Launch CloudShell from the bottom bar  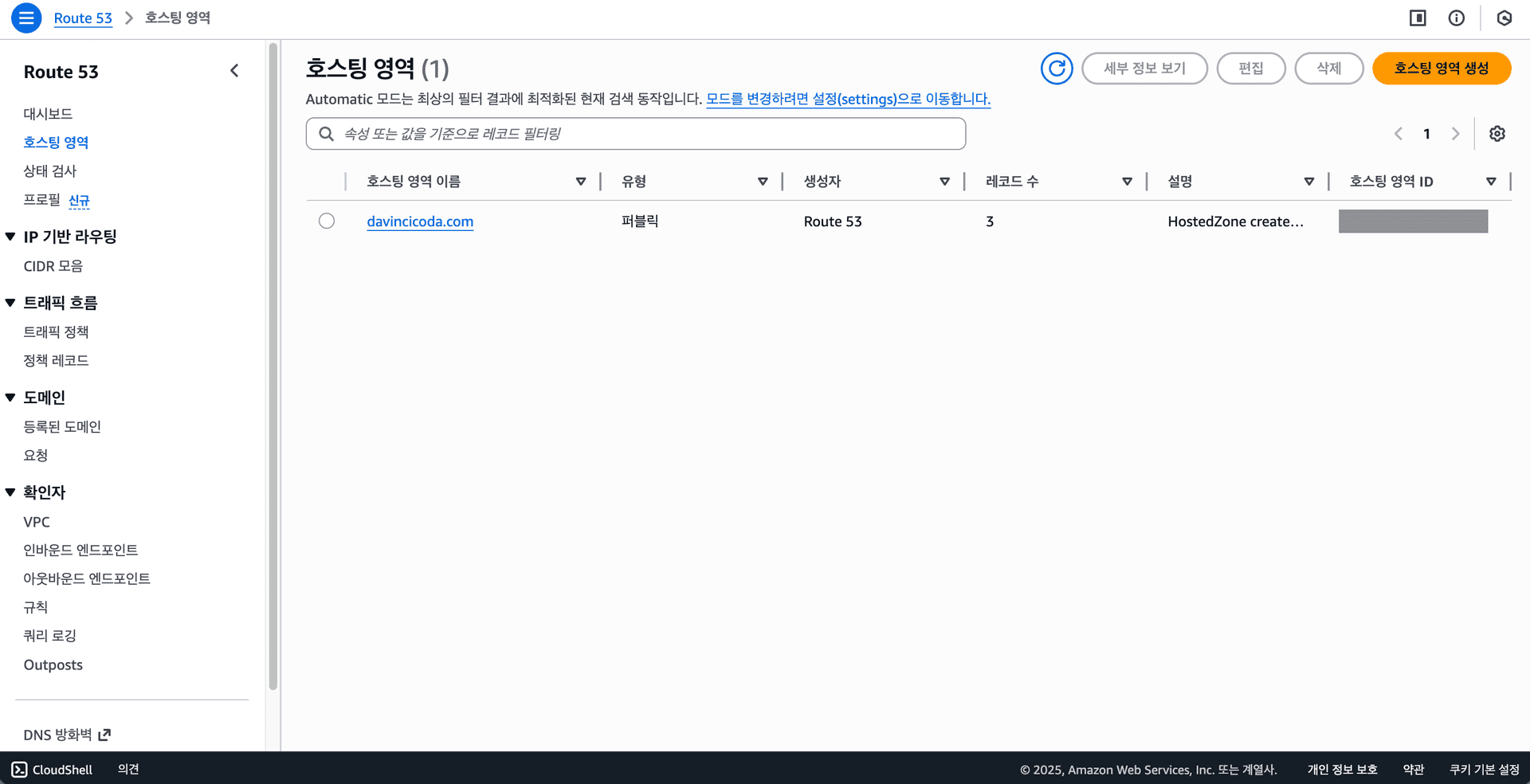(x=51, y=770)
